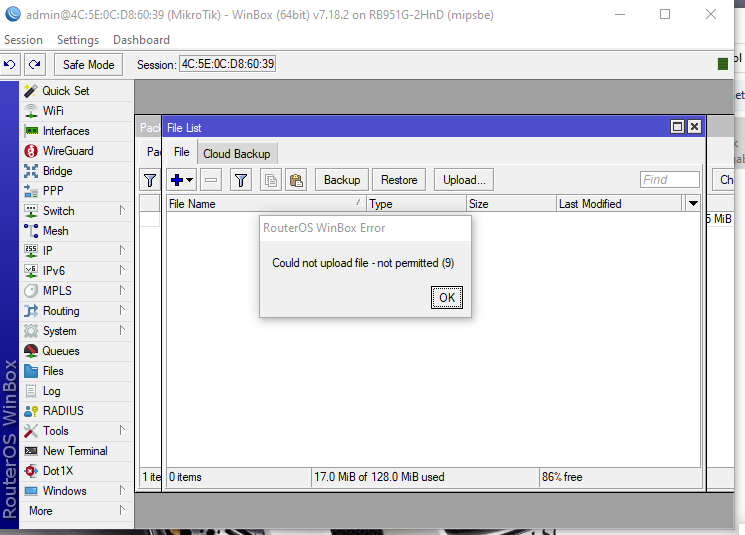Click the filter funnel icon in File List
The image size is (745, 535).
241,180
